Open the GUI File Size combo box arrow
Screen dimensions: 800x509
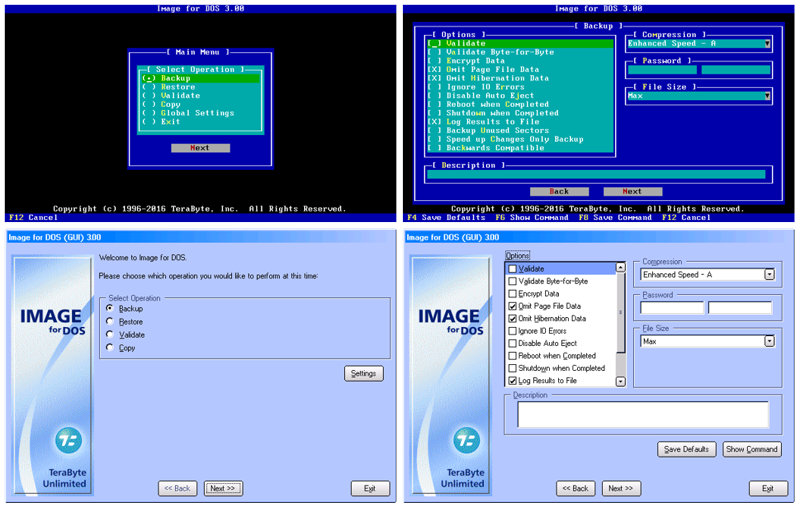coord(769,341)
